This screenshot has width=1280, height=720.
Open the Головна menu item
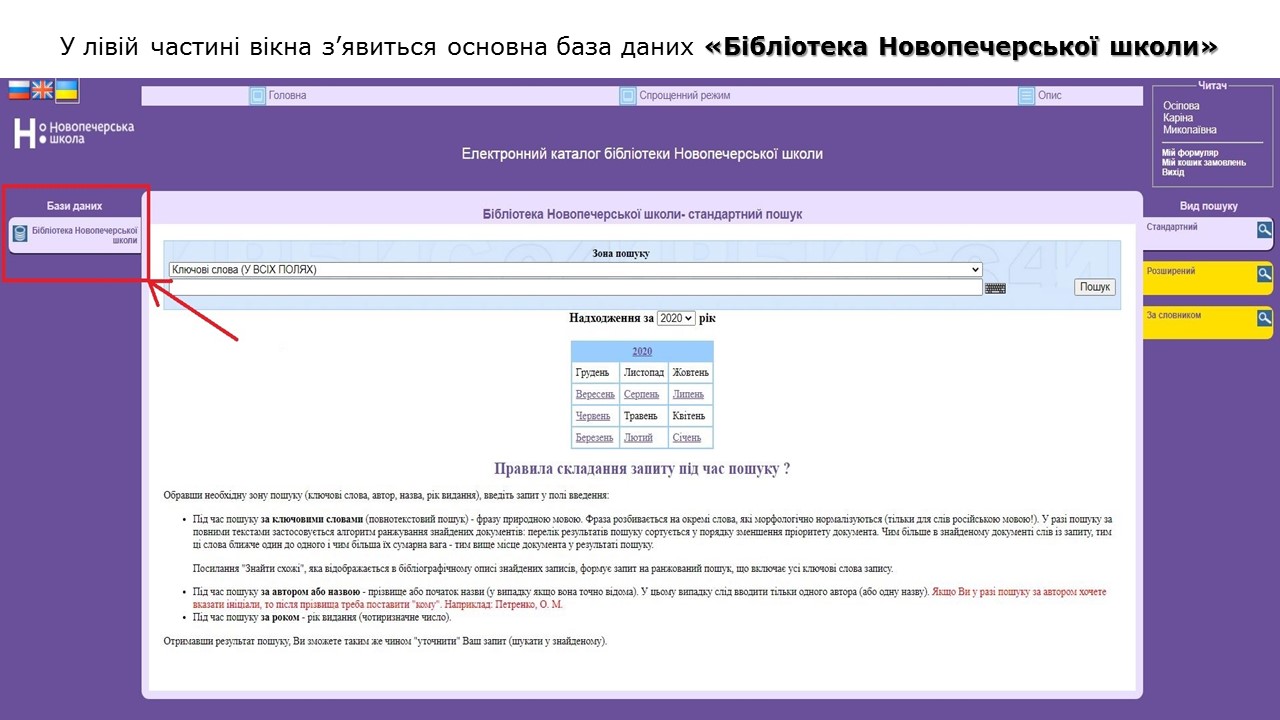click(287, 96)
